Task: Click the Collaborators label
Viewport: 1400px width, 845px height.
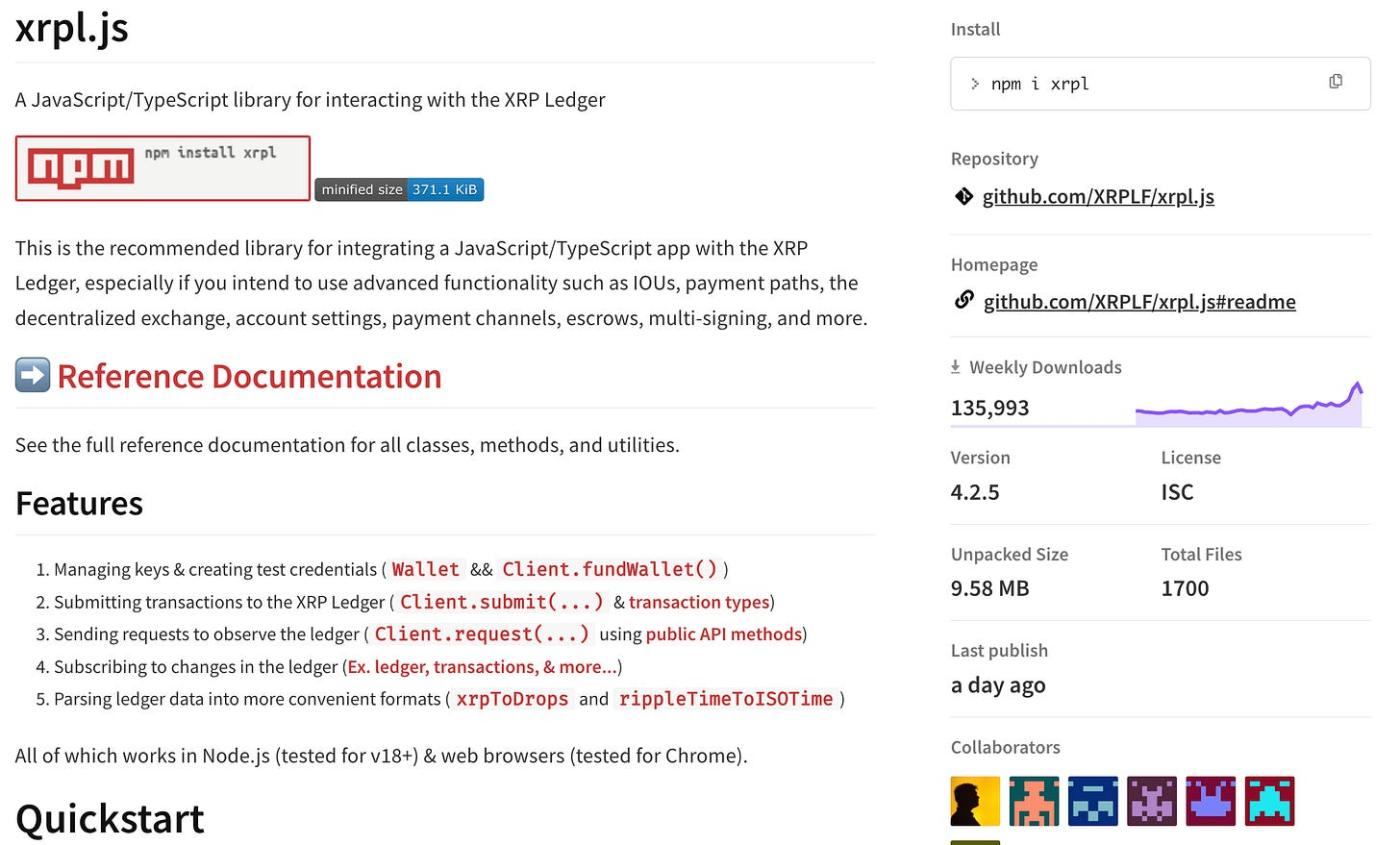Action: [x=1005, y=747]
